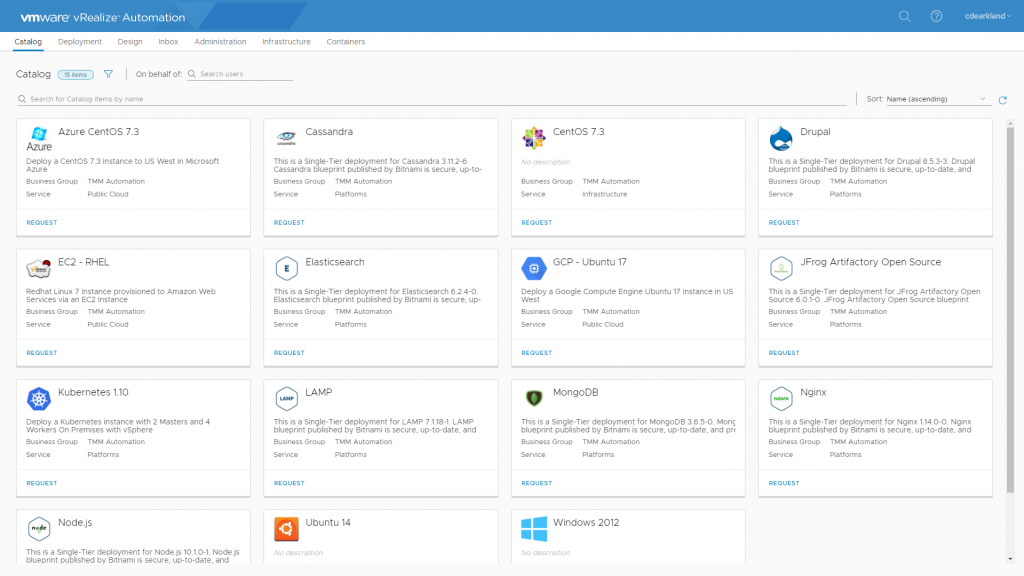
Task: Request JFrog Artifactory Open Source
Action: click(x=784, y=353)
